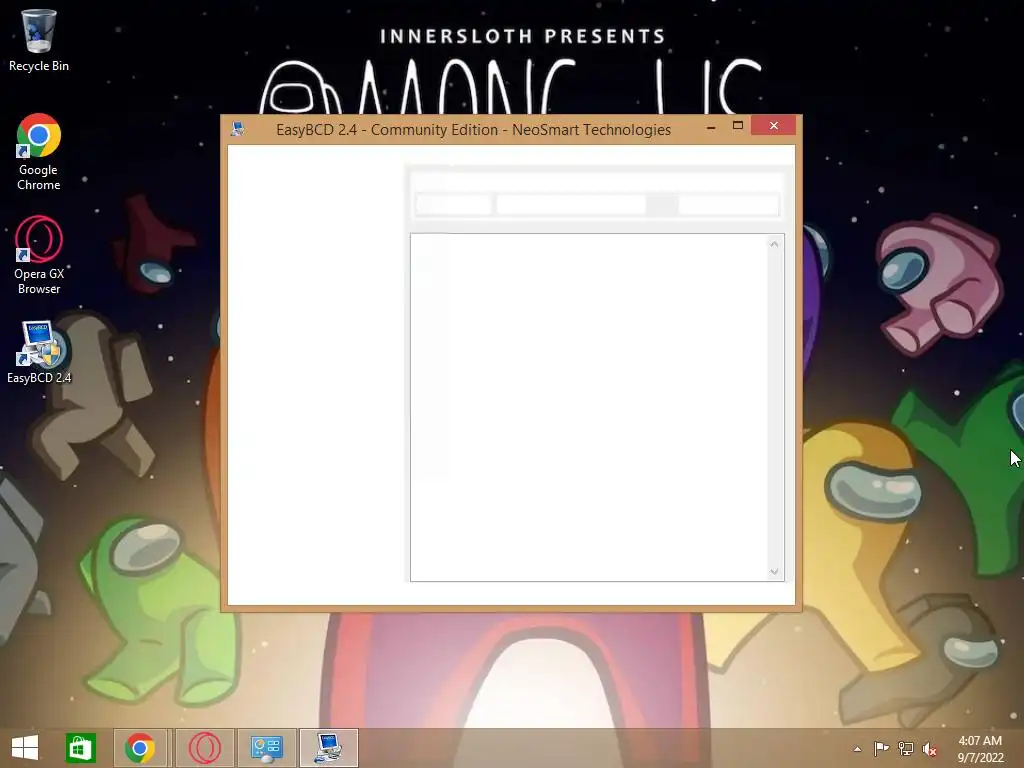Viewport: 1024px width, 768px height.
Task: Click the EasyBCD taskbar button
Action: click(328, 748)
